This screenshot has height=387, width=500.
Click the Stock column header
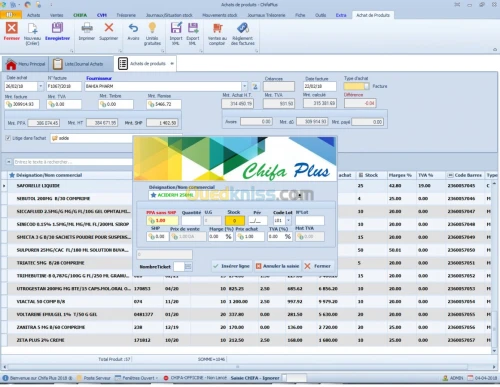pos(371,175)
